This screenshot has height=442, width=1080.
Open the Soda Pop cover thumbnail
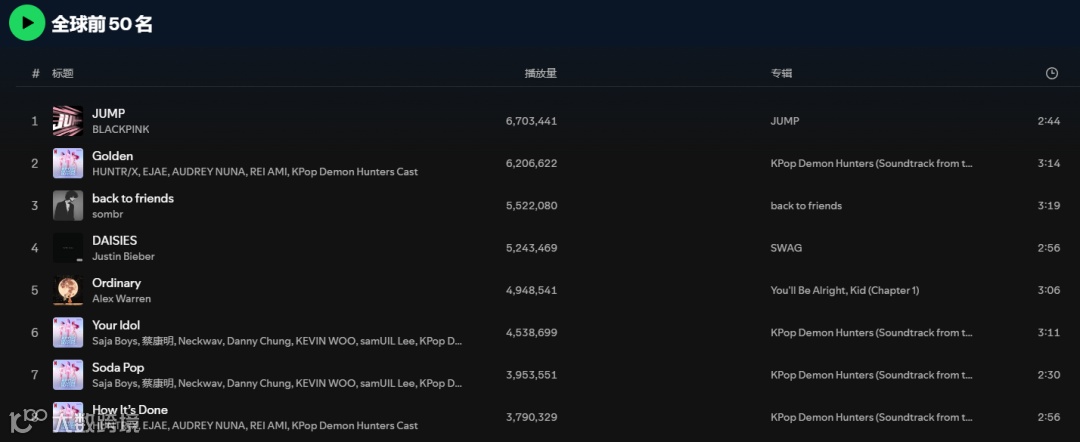point(68,375)
